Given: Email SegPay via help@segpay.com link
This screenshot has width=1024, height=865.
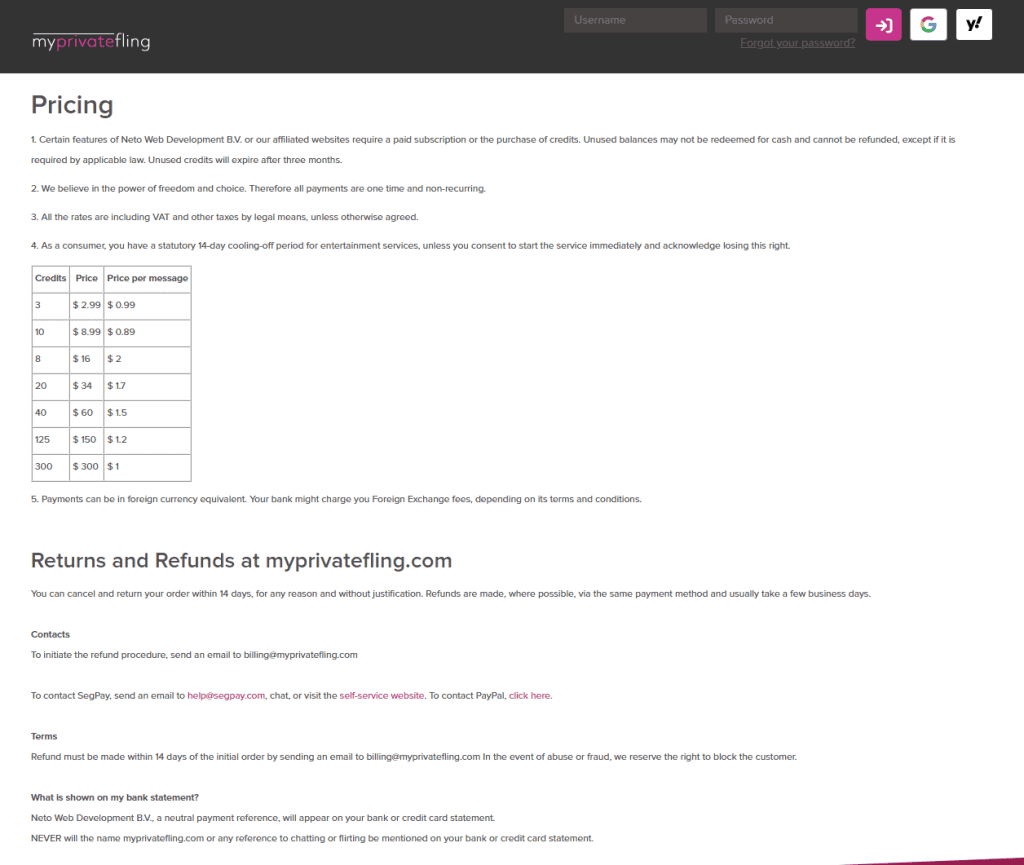Looking at the screenshot, I should (x=226, y=696).
